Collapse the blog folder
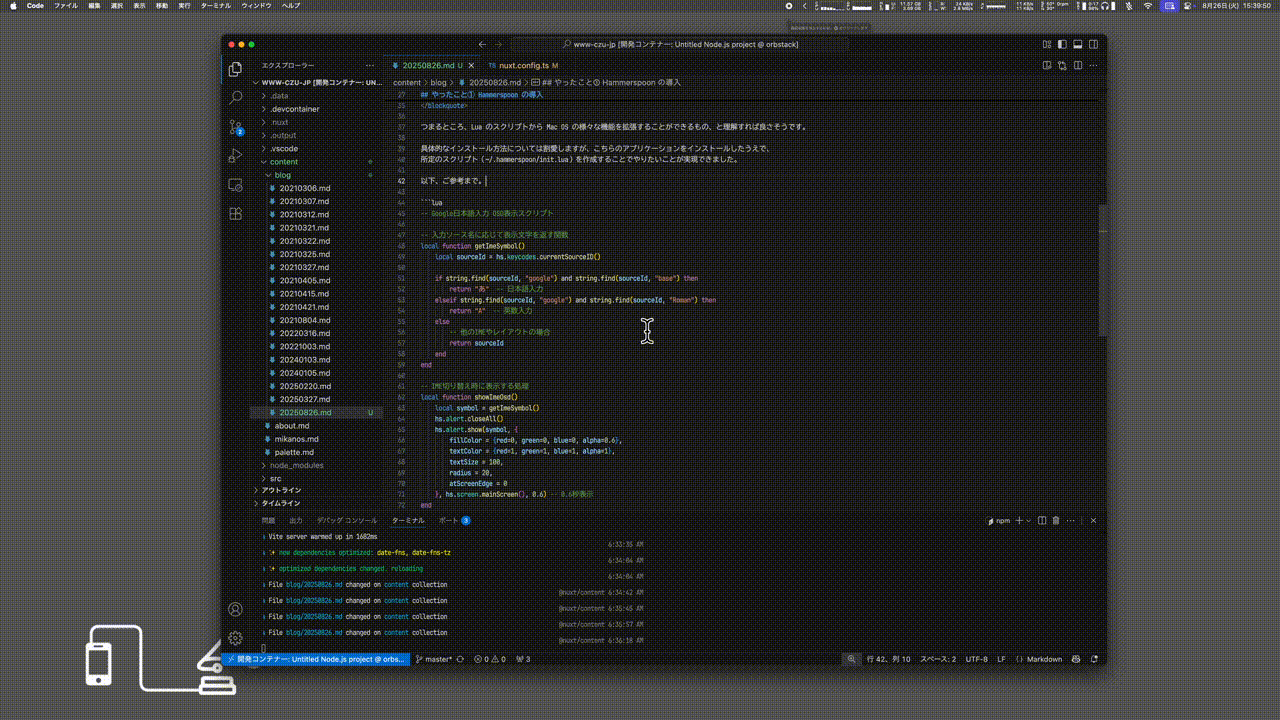Image resolution: width=1280 pixels, height=720 pixels. pos(283,175)
